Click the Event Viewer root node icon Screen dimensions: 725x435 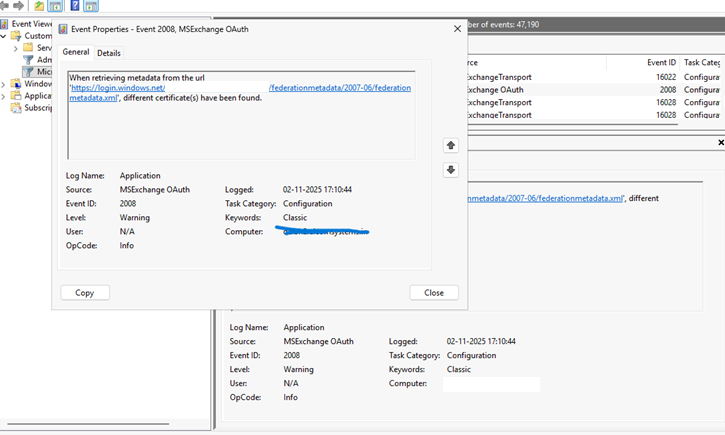(x=4, y=24)
